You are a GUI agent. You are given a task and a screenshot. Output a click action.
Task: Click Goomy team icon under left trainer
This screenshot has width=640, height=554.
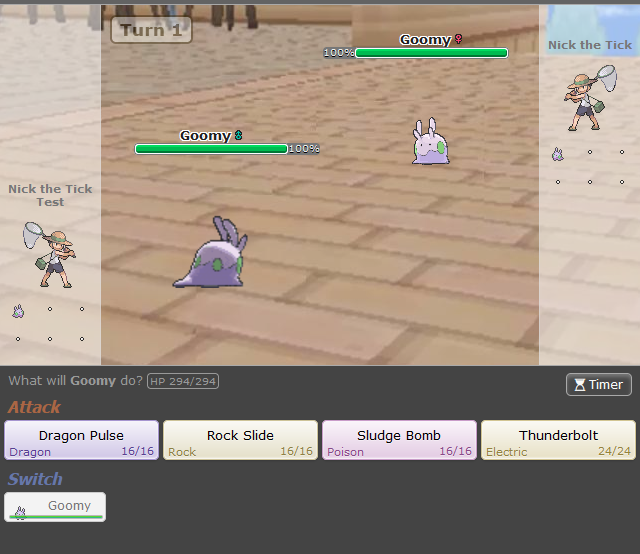pyautogui.click(x=18, y=311)
